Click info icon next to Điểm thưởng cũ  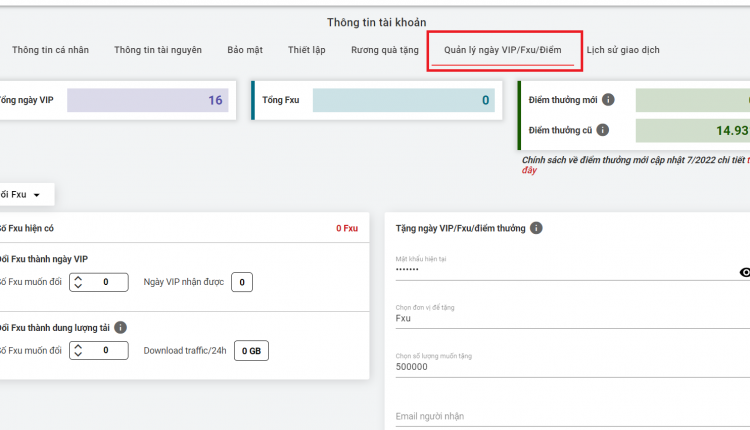coord(603,130)
